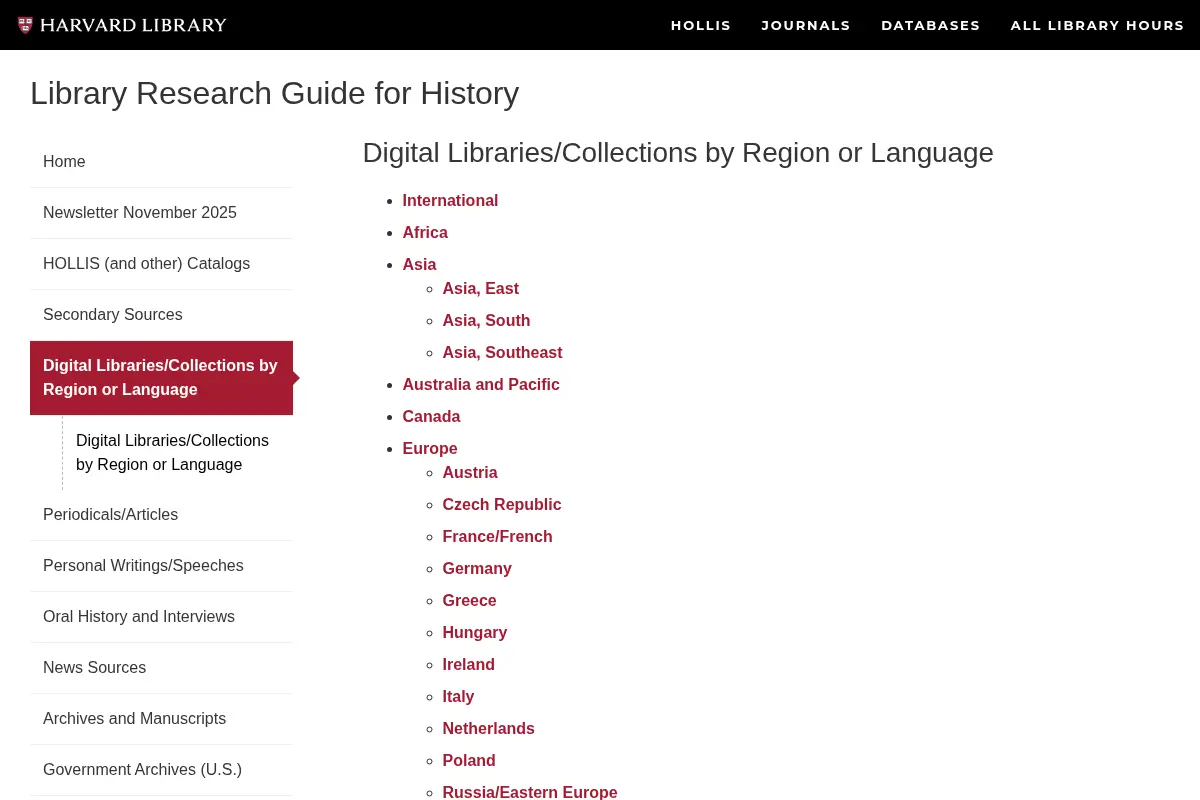Screen dimensions: 1200x800
Task: Jump to Asia, East
Action: (481, 289)
